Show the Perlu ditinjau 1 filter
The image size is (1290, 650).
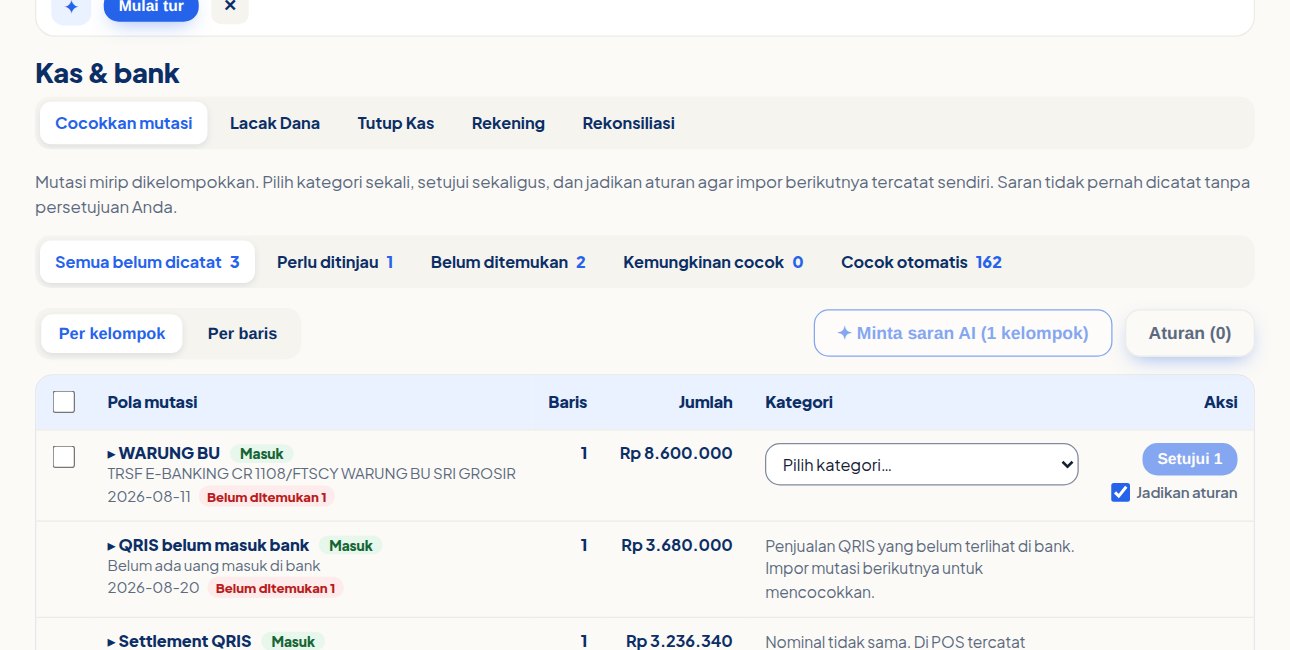click(335, 262)
